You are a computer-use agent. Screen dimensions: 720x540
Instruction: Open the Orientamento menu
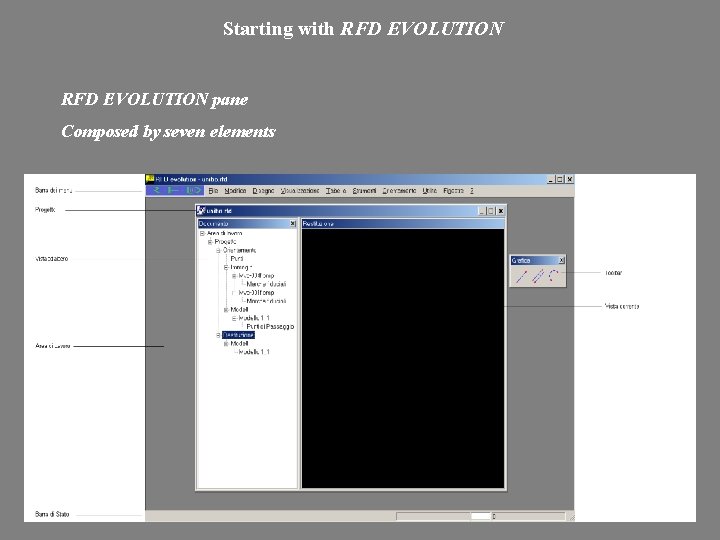pyautogui.click(x=399, y=191)
